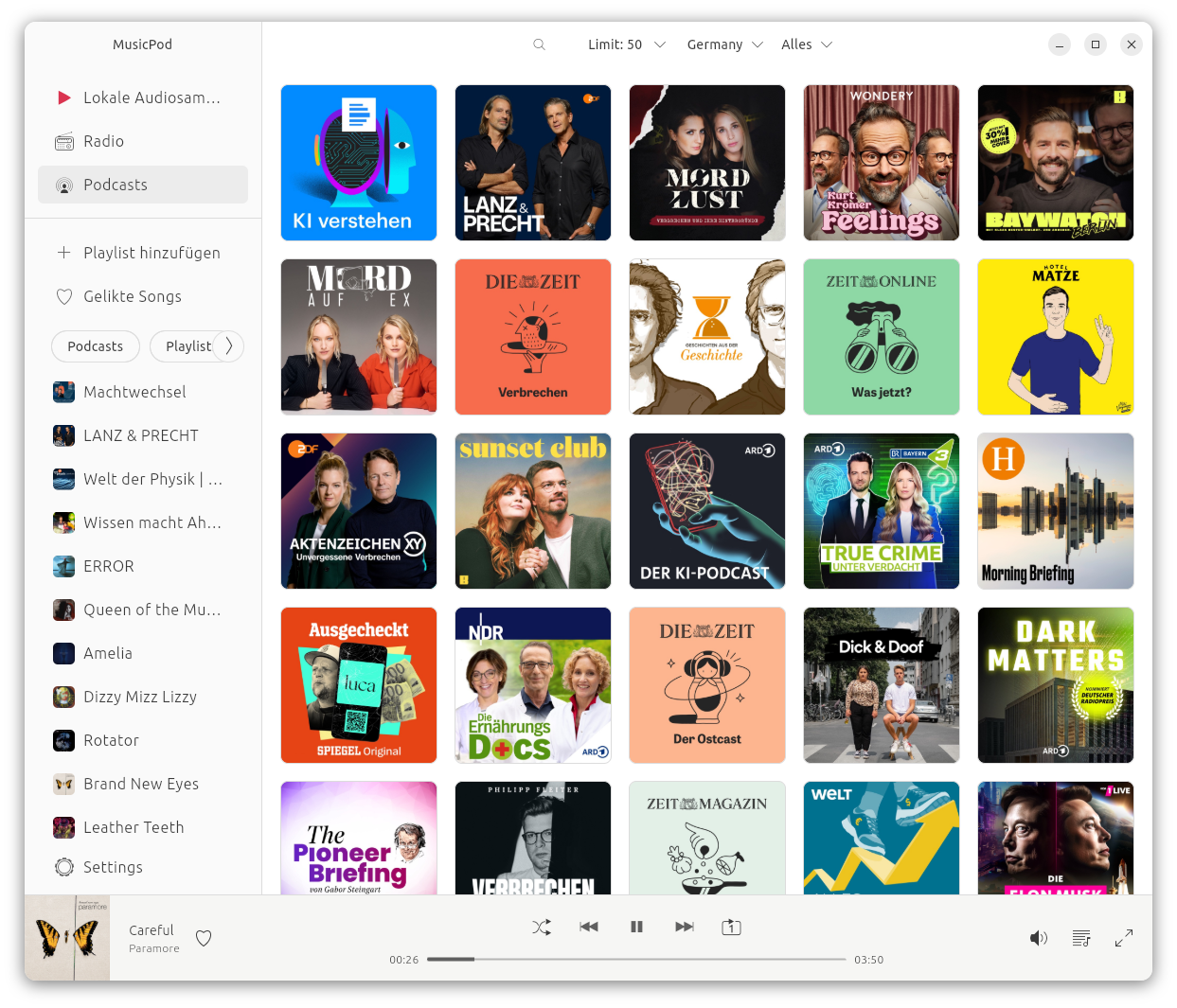The width and height of the screenshot is (1177, 1008).
Task: Open Dick & Doof podcast tile
Action: 882,685
